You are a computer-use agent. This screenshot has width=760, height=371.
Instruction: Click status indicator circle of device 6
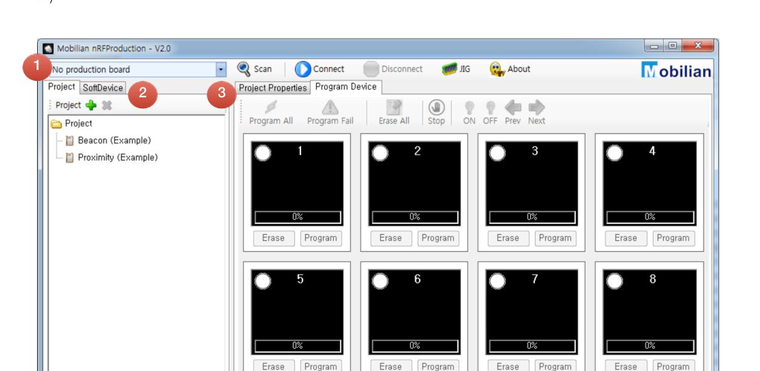pos(380,281)
